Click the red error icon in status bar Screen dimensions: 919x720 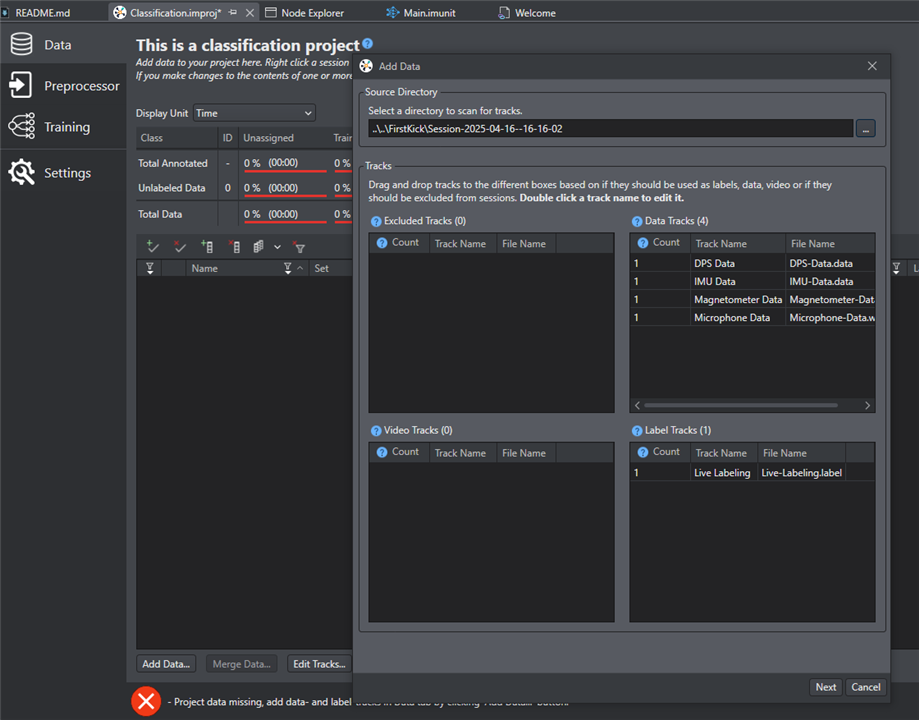coord(146,701)
